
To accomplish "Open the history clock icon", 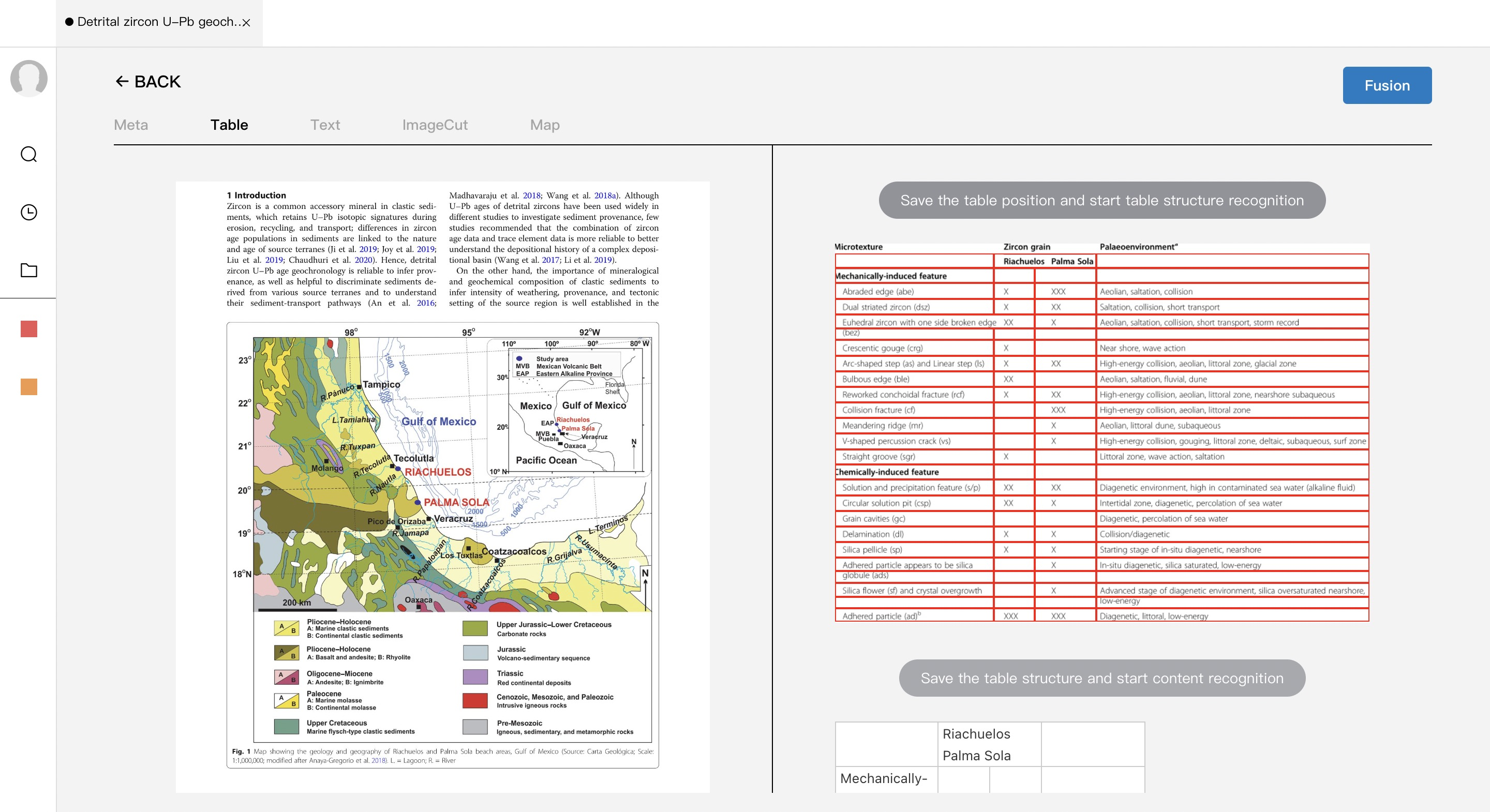I will [29, 212].
